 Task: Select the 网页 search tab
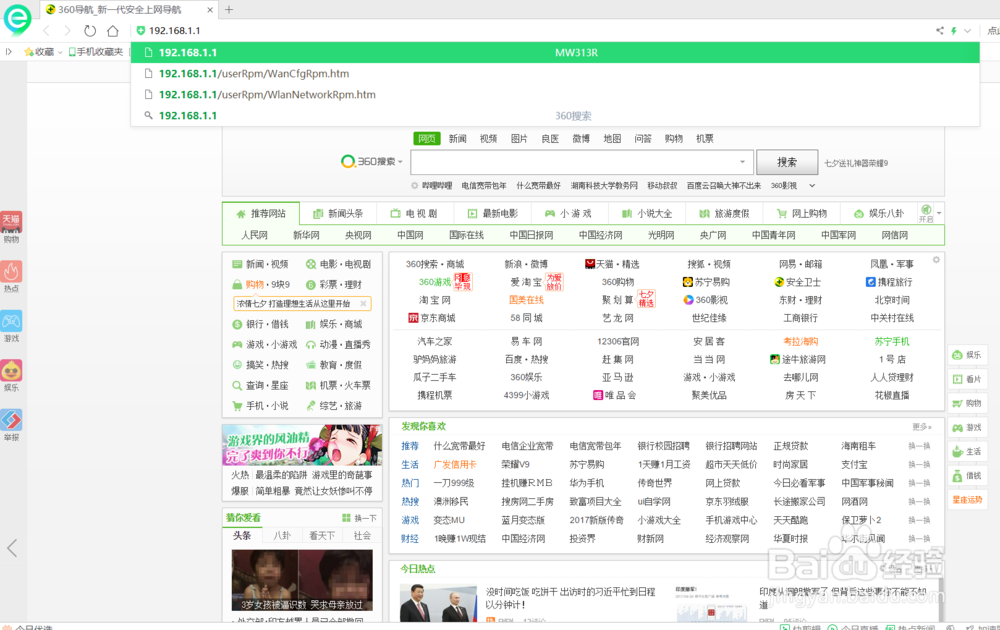coord(427,138)
